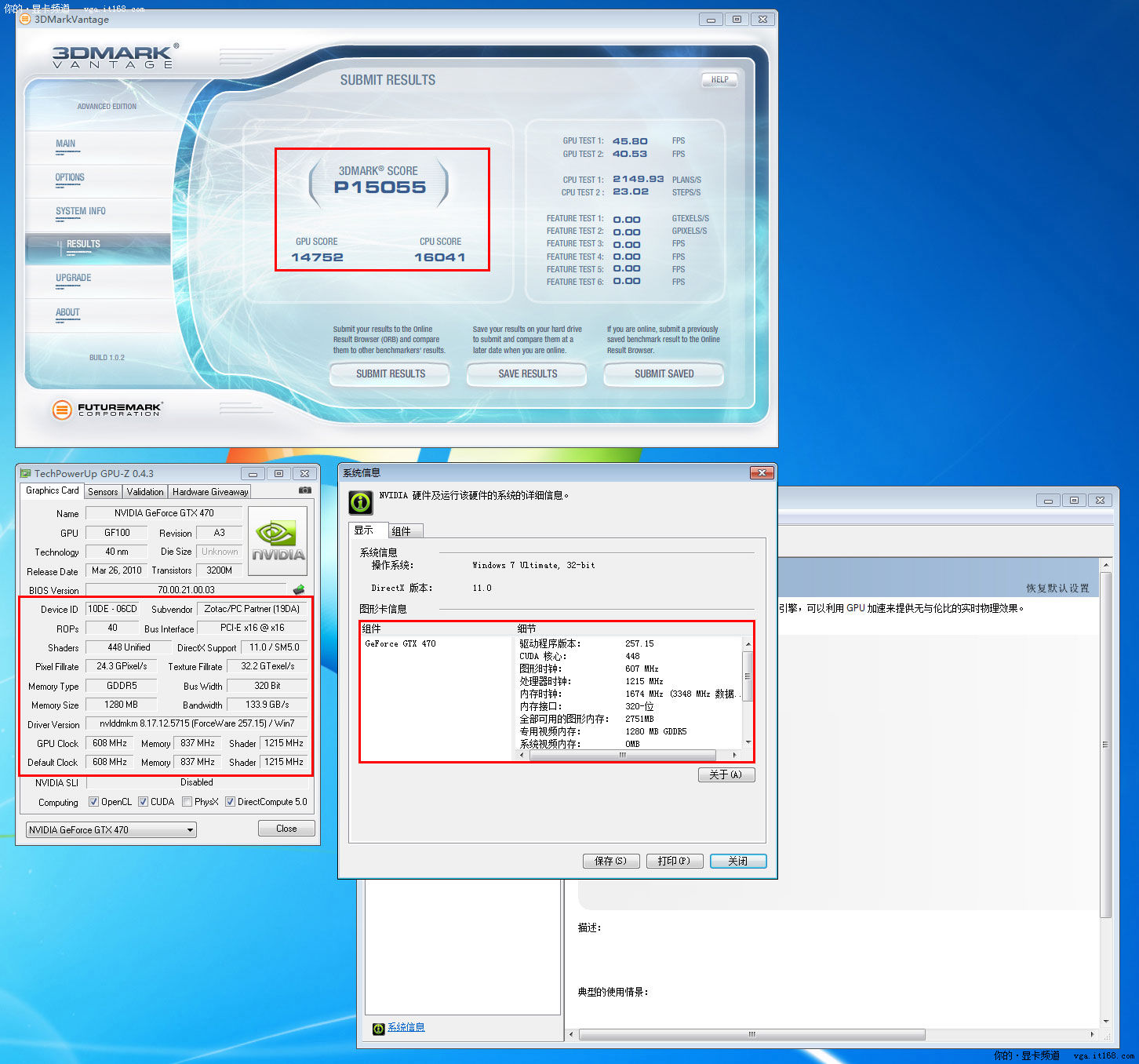
Task: Open SYSTEM INFO in 3DMark sidebar
Action: 80,211
